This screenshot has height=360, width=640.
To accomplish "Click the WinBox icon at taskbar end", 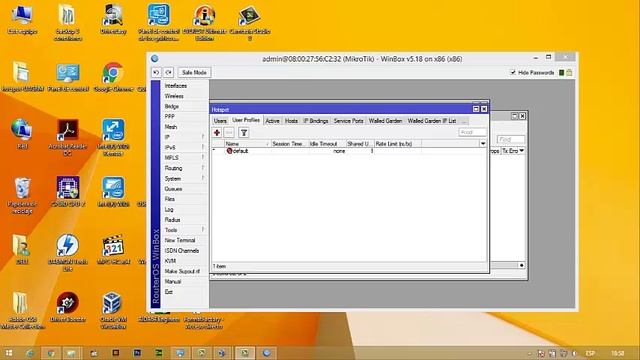I will [267, 353].
